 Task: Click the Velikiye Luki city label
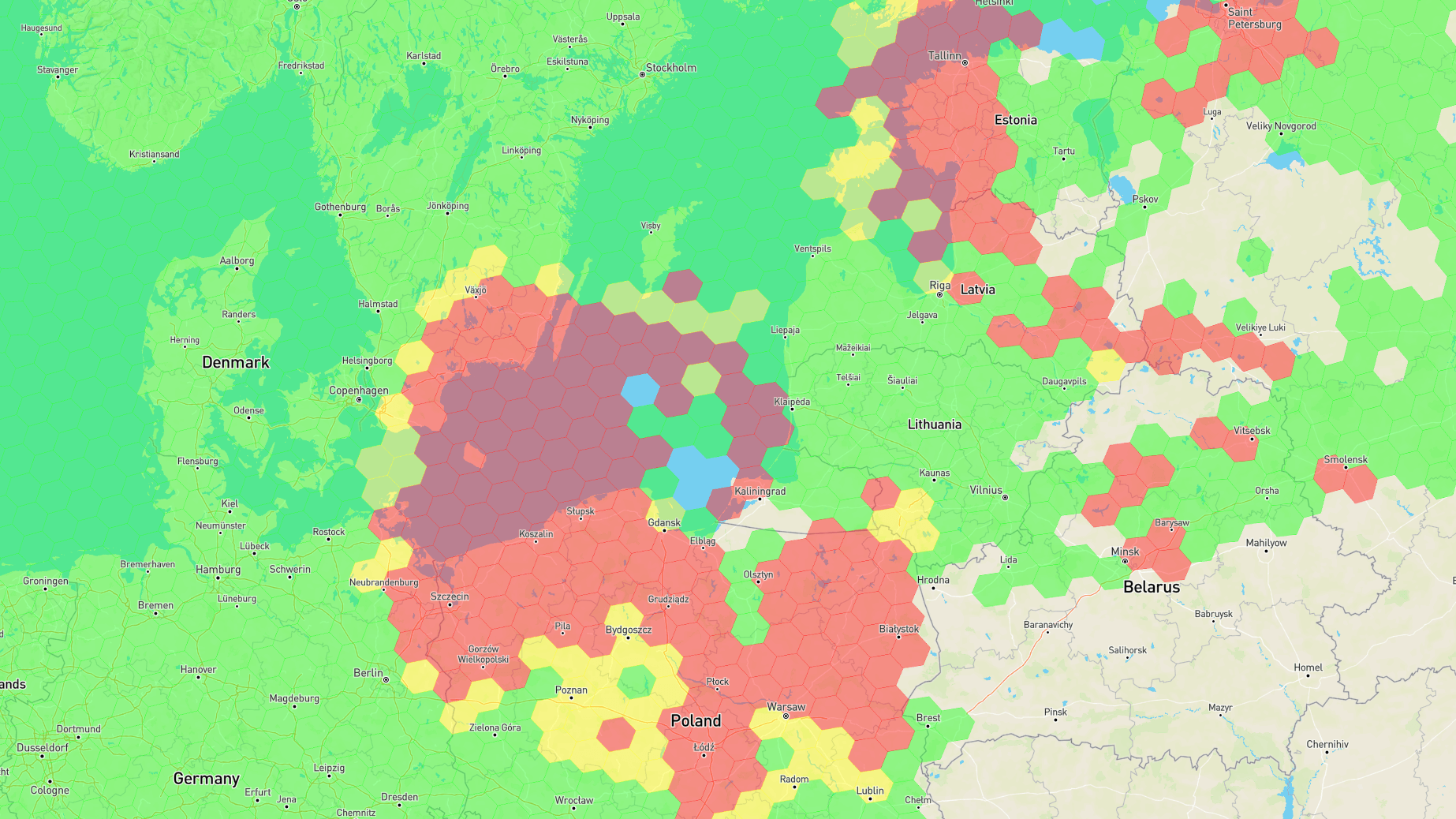coord(1260,327)
